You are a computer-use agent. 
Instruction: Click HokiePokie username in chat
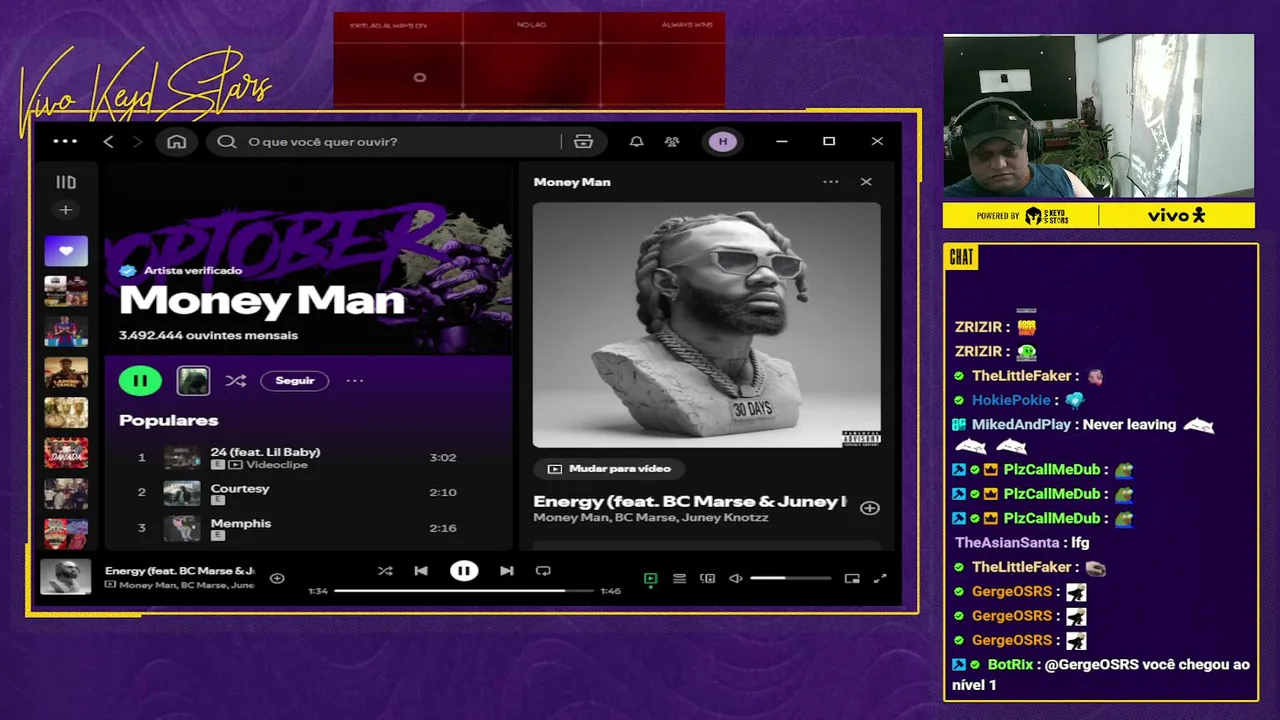(1011, 400)
